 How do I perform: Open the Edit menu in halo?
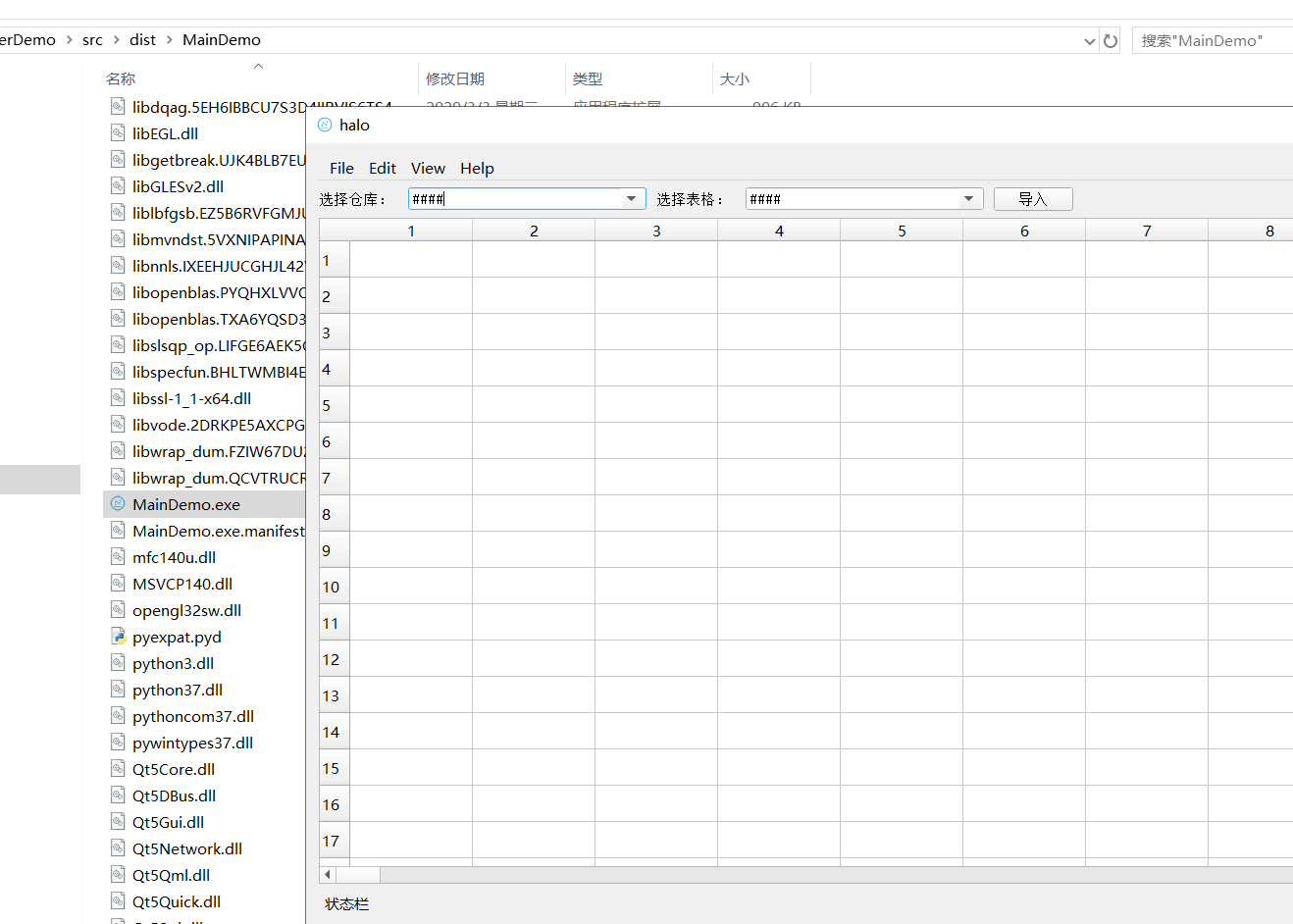pyautogui.click(x=383, y=168)
